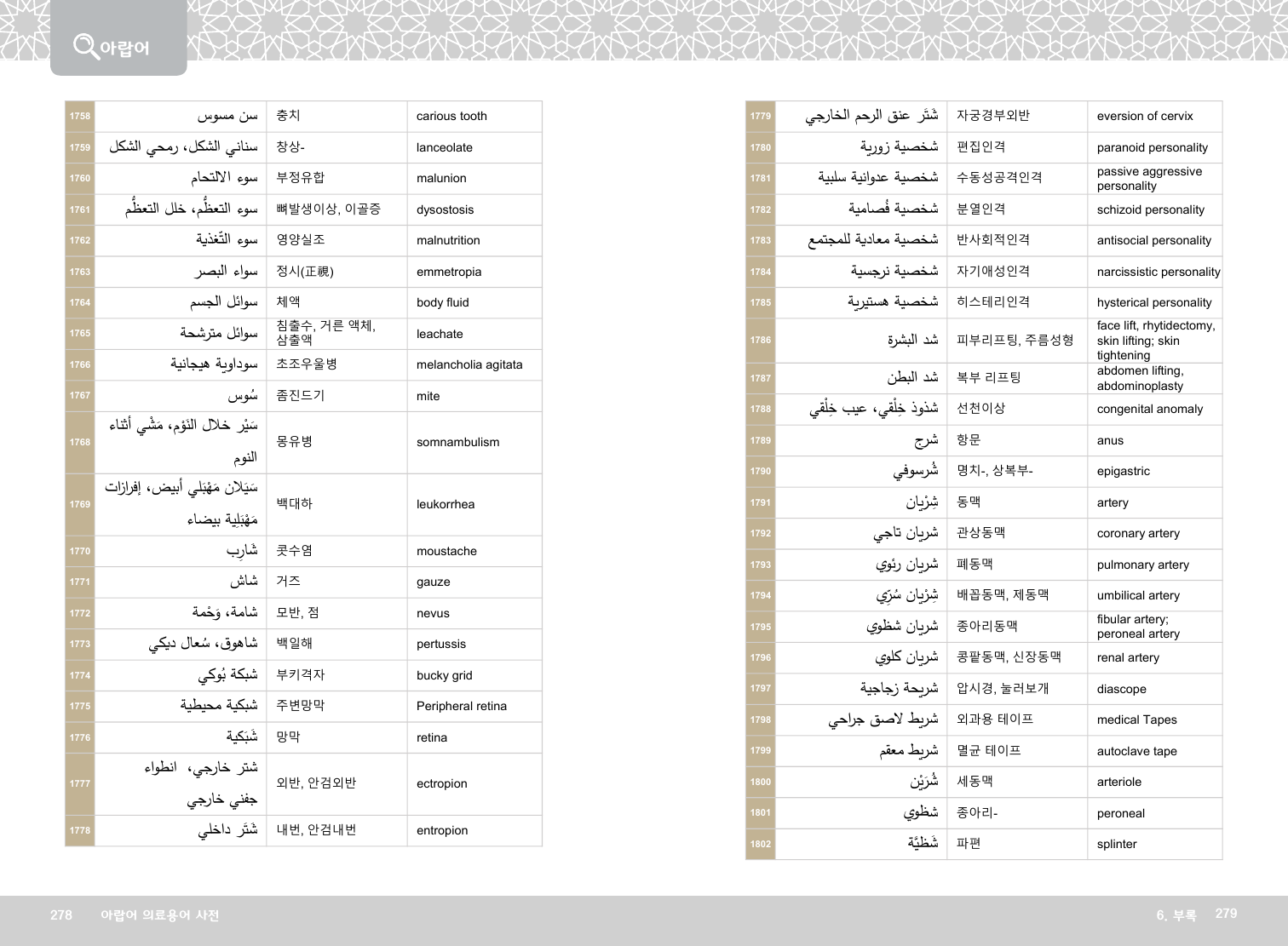Click footer title 아랍어 의료용어 사전
Screen dimensions: 1288x946
(159, 915)
